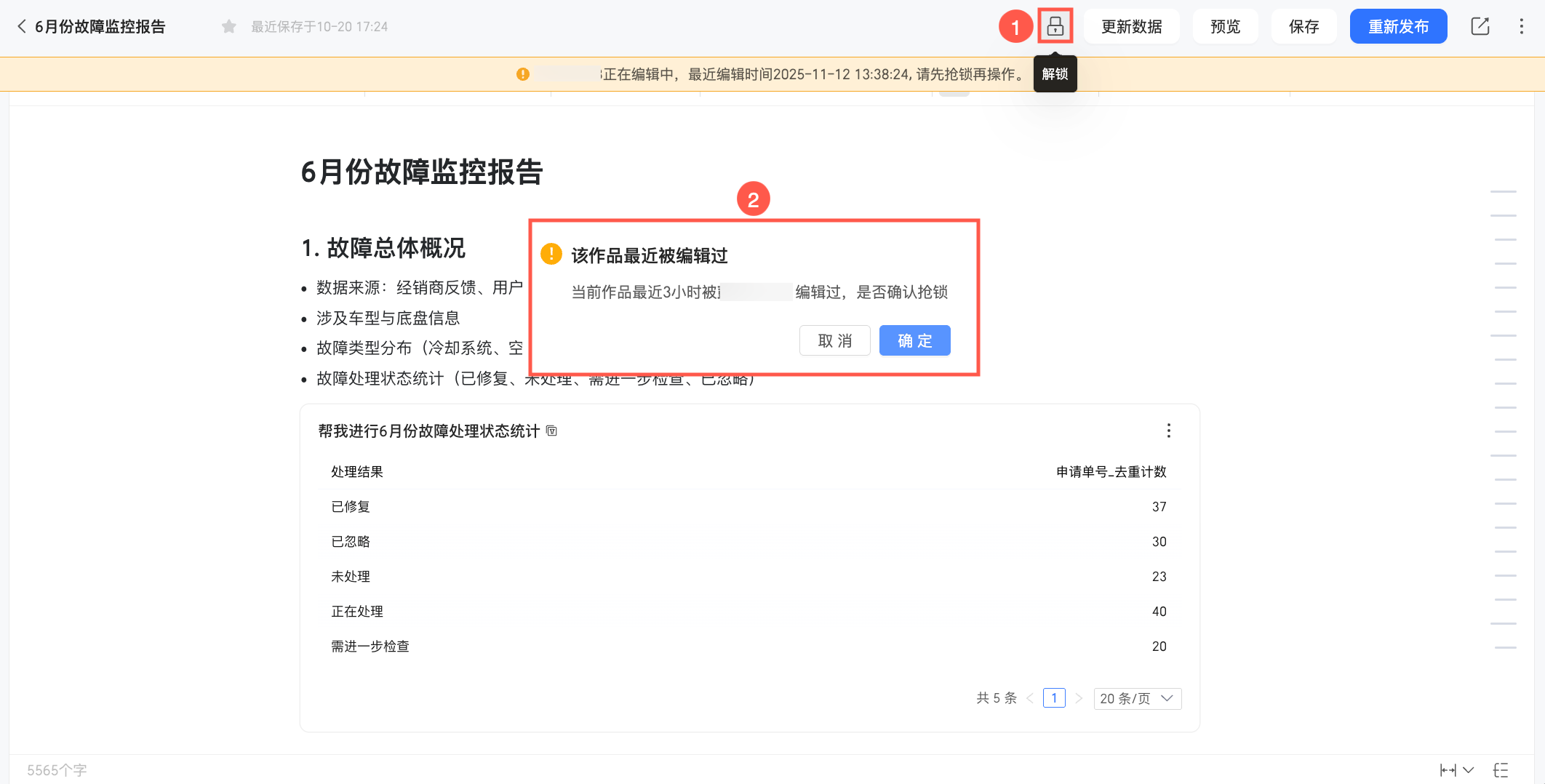Cancel the lock takeover dialog
This screenshot has height=784, width=1545.
(x=835, y=340)
